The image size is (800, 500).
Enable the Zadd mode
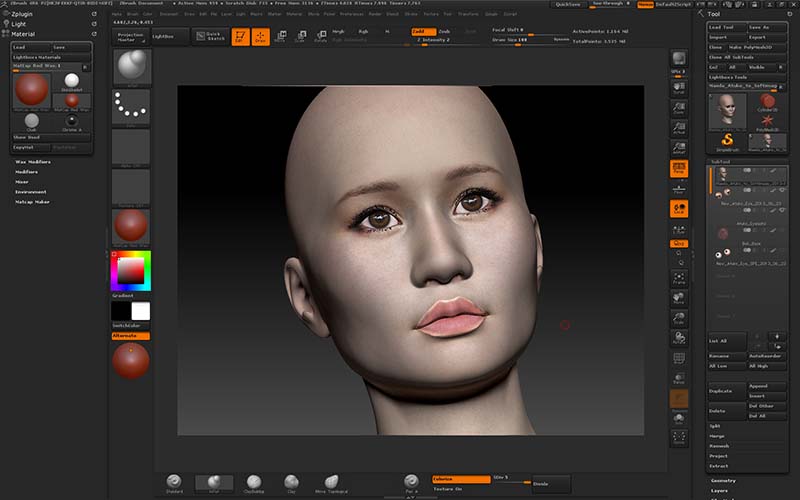point(423,32)
